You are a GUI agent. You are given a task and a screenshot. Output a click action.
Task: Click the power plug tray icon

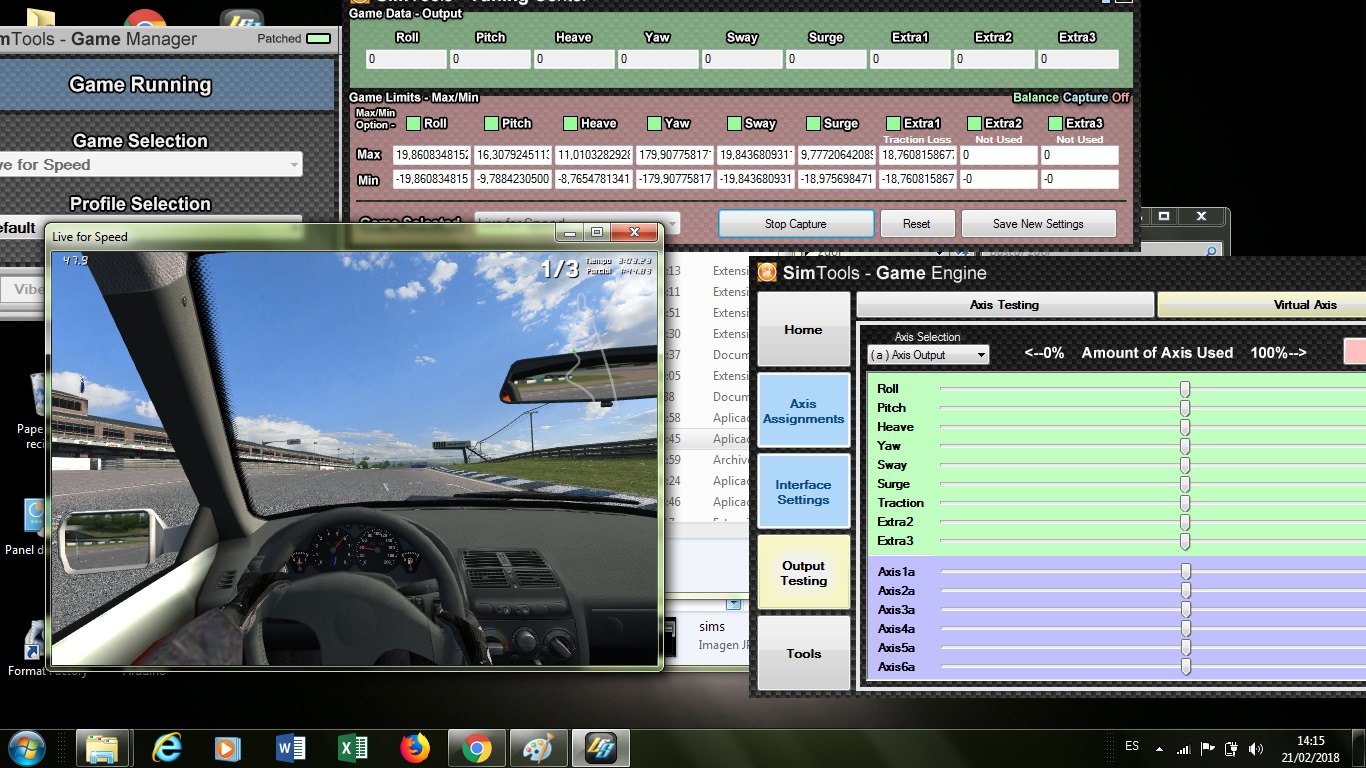coord(1232,748)
